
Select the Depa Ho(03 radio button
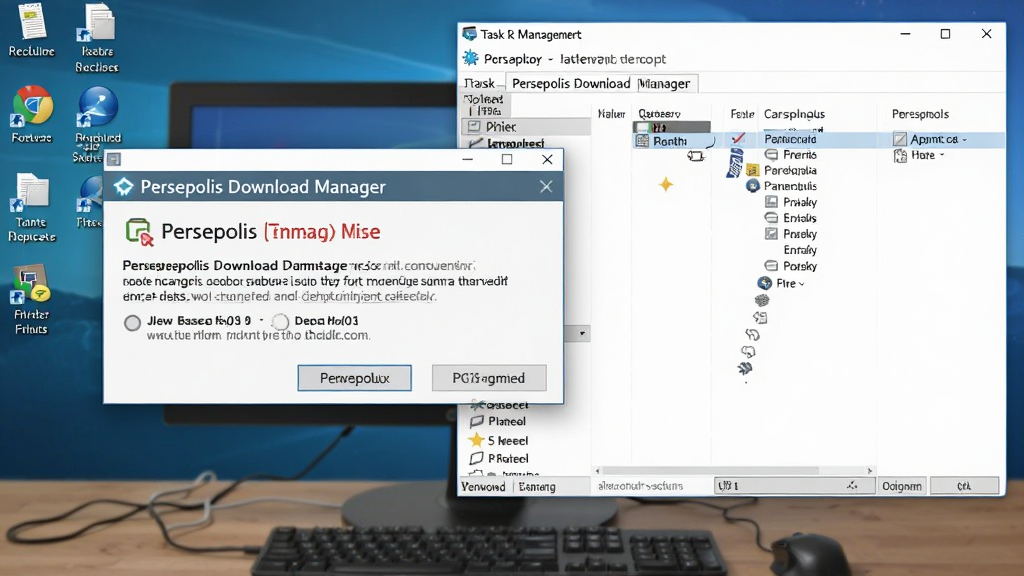[280, 321]
